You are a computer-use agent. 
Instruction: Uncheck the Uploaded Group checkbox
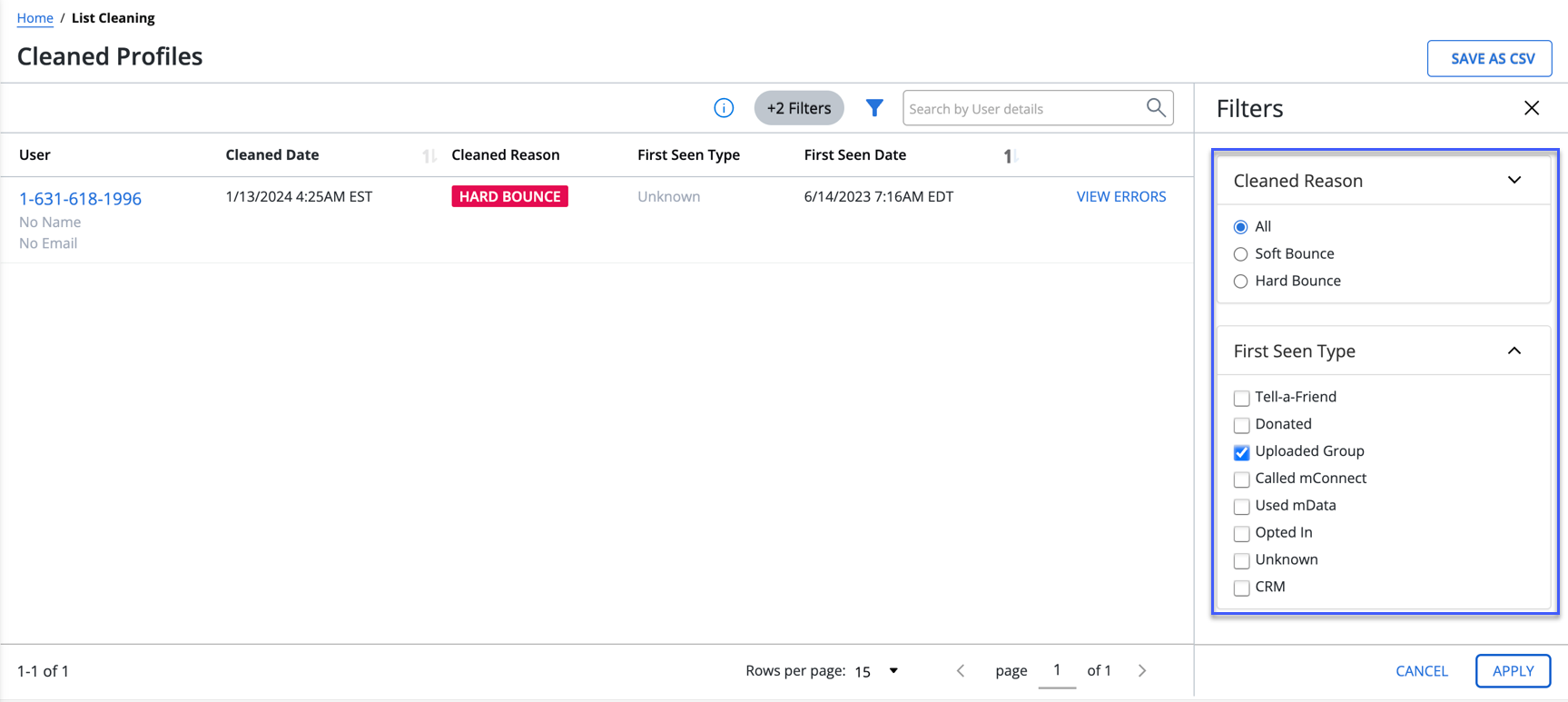tap(1241, 452)
